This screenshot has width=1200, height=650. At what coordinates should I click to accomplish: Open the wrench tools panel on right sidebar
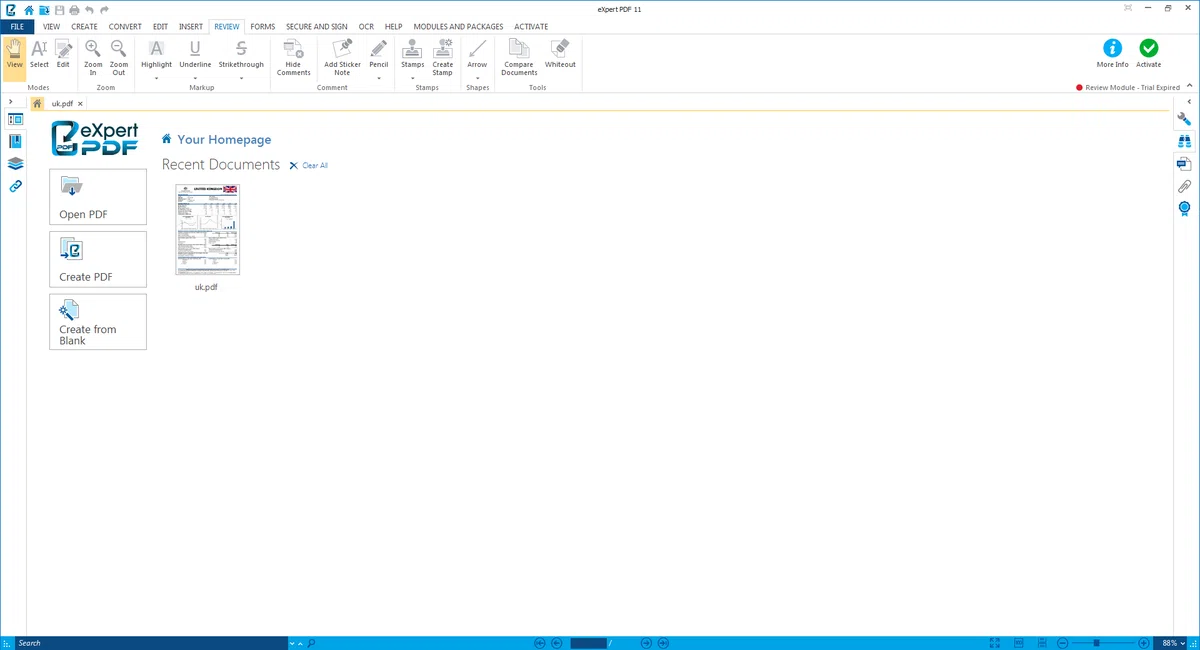[1184, 119]
